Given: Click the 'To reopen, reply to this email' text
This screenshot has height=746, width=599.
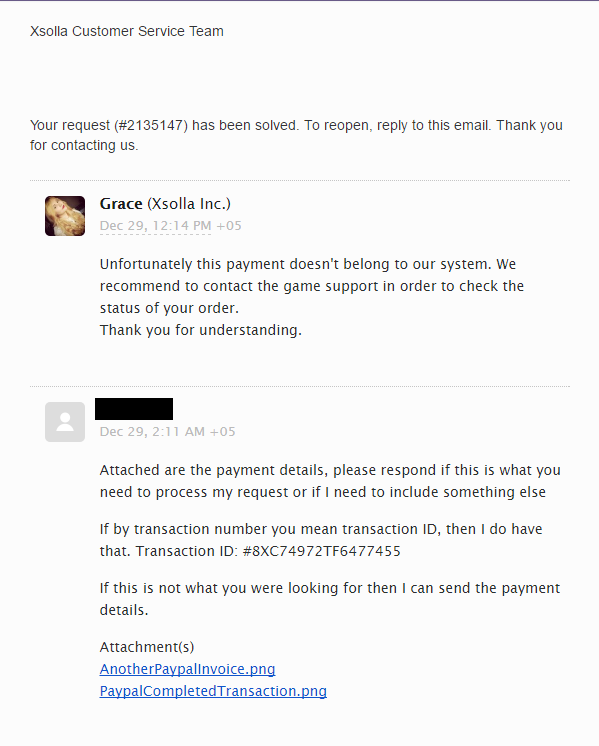Looking at the screenshot, I should point(398,125).
